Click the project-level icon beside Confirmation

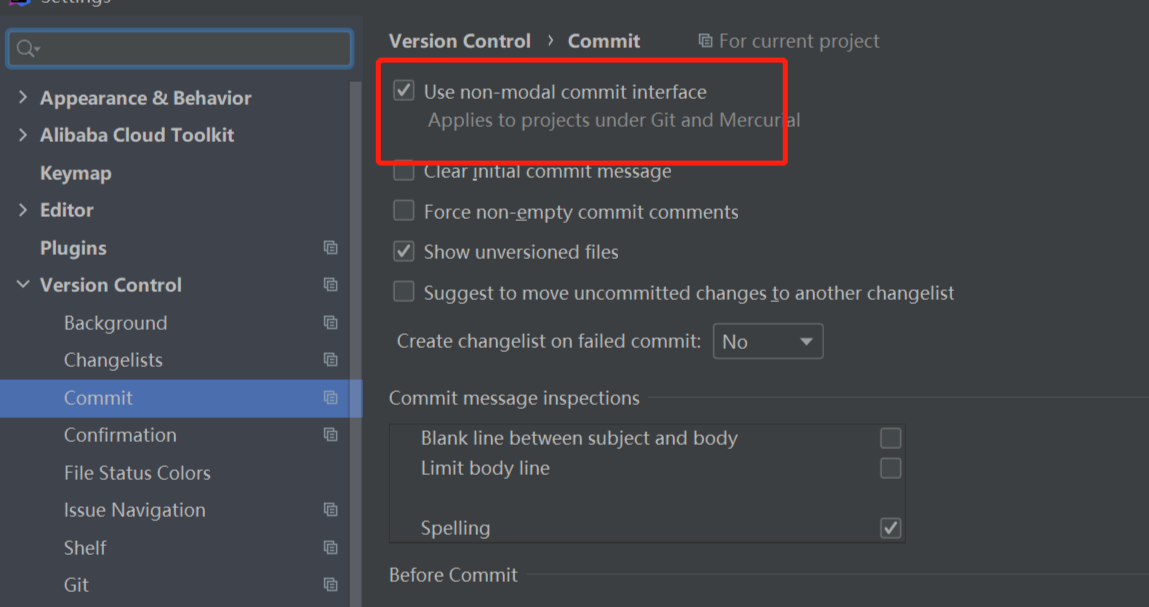pyautogui.click(x=330, y=435)
